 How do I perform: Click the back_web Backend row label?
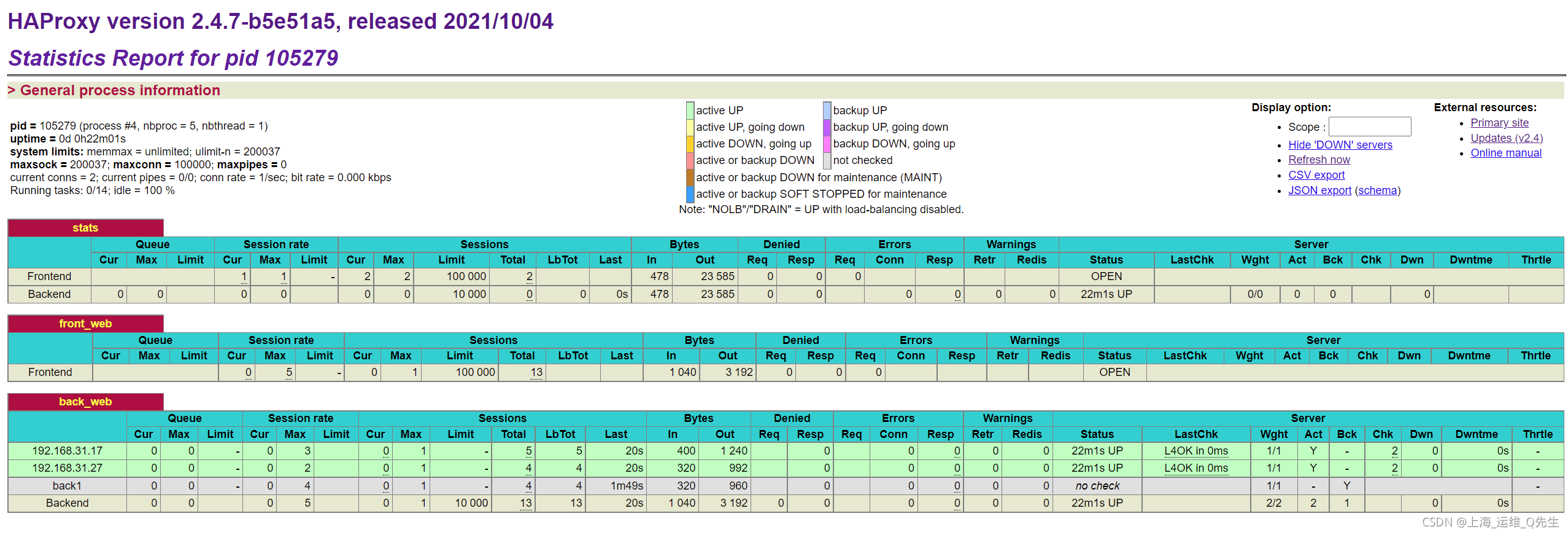pos(67,503)
